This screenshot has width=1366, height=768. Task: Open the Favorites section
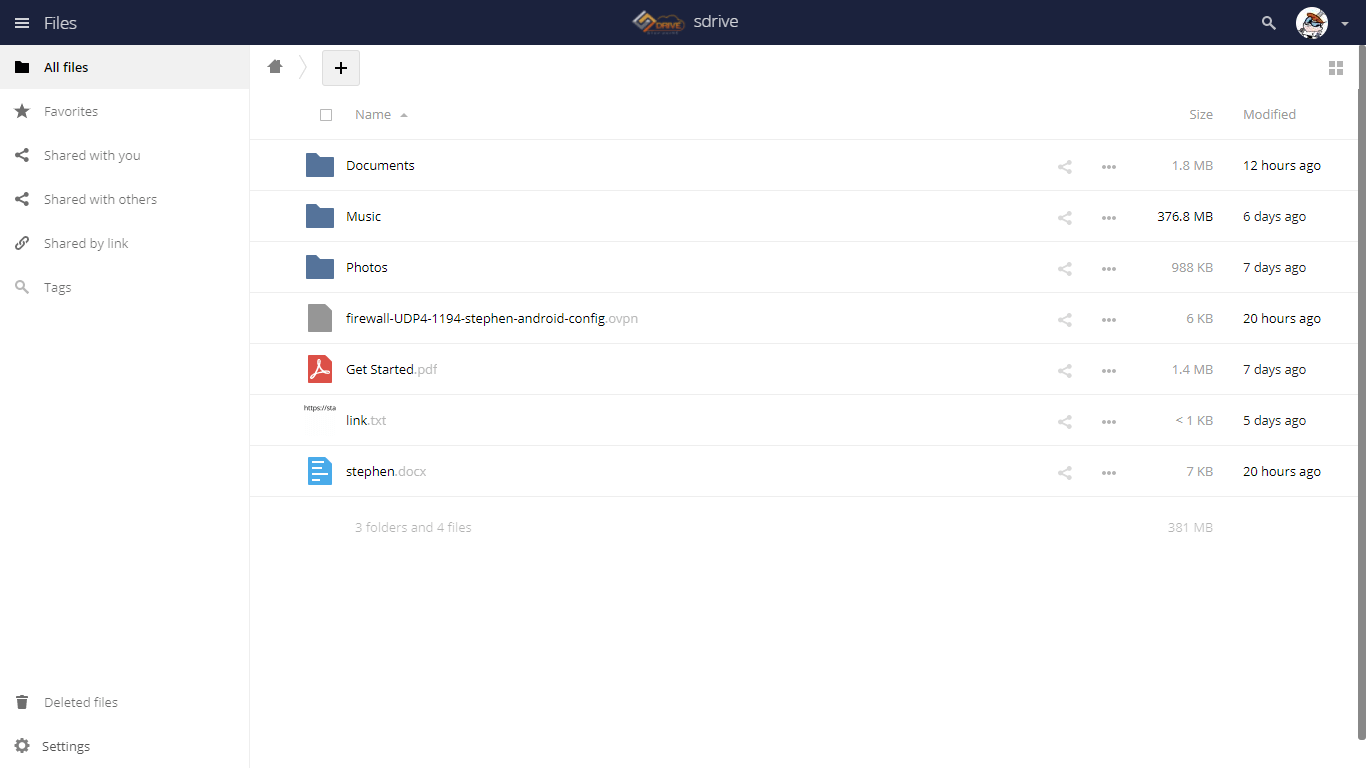(x=71, y=112)
